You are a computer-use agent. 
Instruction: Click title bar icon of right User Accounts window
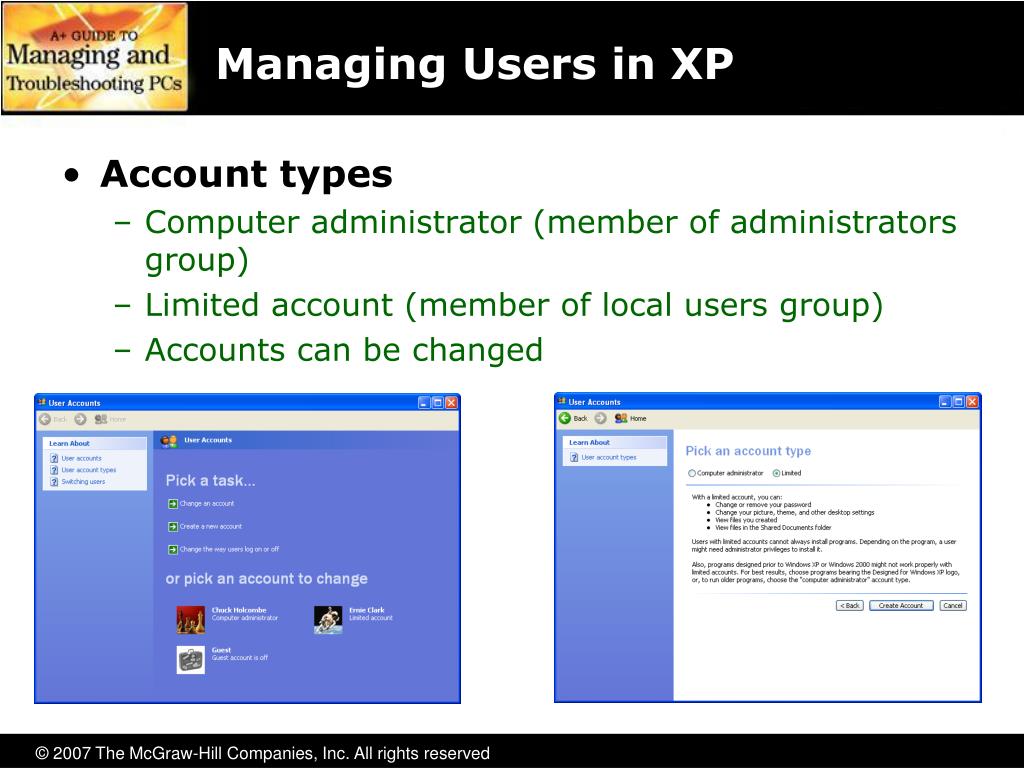[562, 401]
